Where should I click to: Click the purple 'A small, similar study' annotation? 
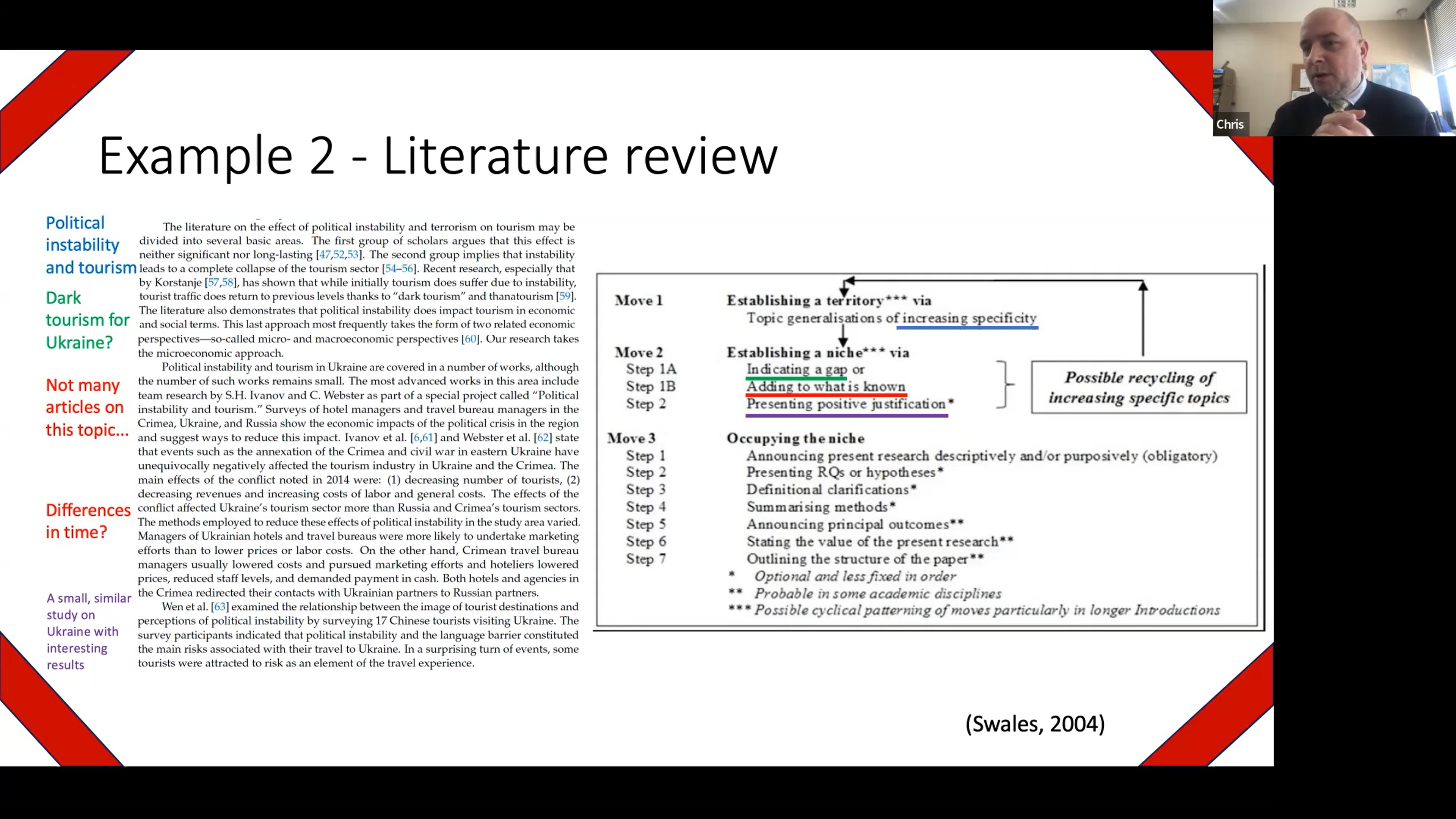coord(88,631)
